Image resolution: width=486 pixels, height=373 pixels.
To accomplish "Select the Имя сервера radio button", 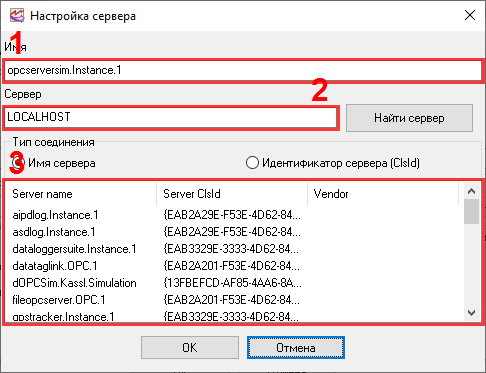I will pos(18,163).
